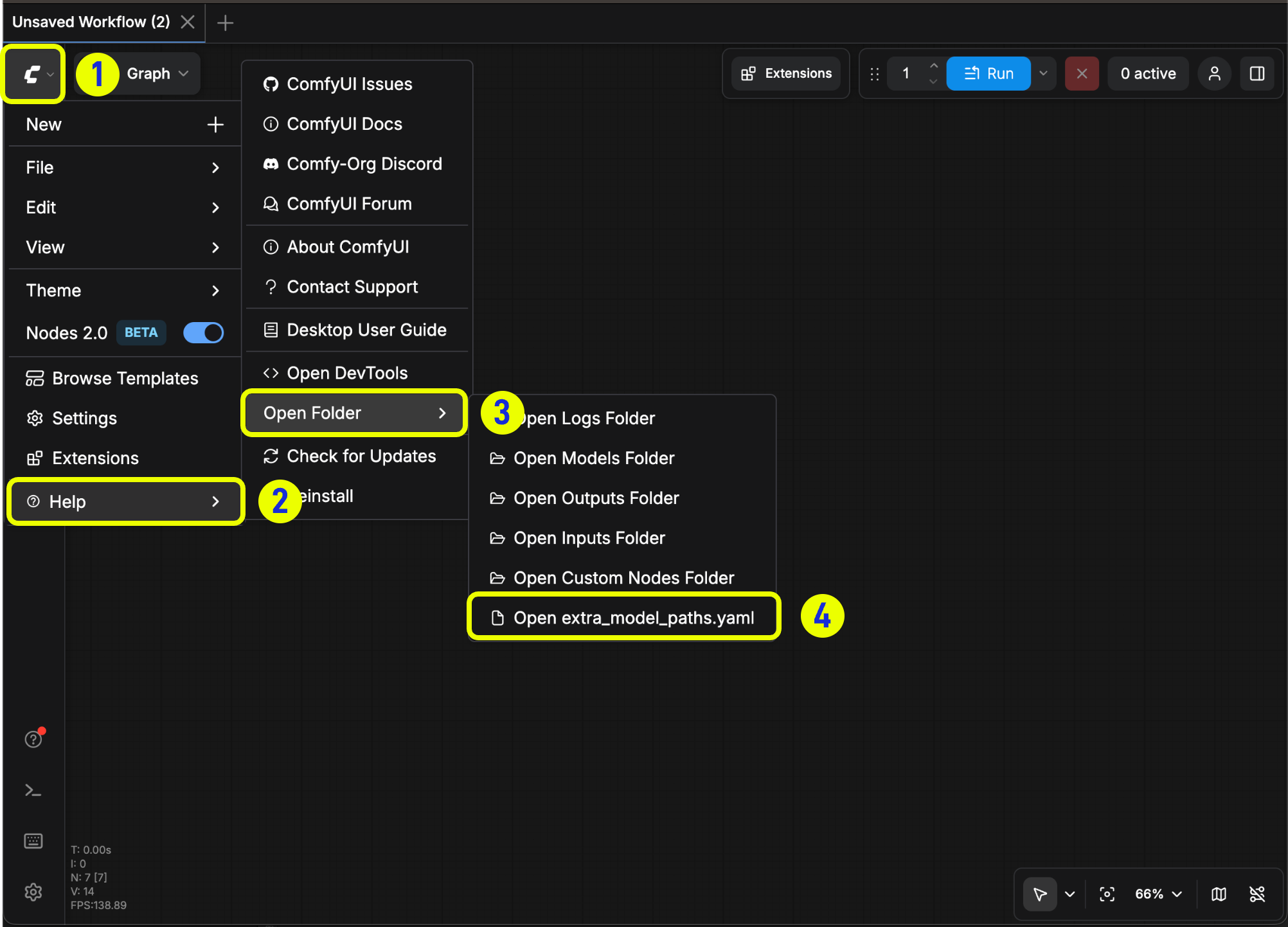View keyboard shortcuts via the keyboard icon
This screenshot has width=1288, height=927.
click(x=33, y=840)
